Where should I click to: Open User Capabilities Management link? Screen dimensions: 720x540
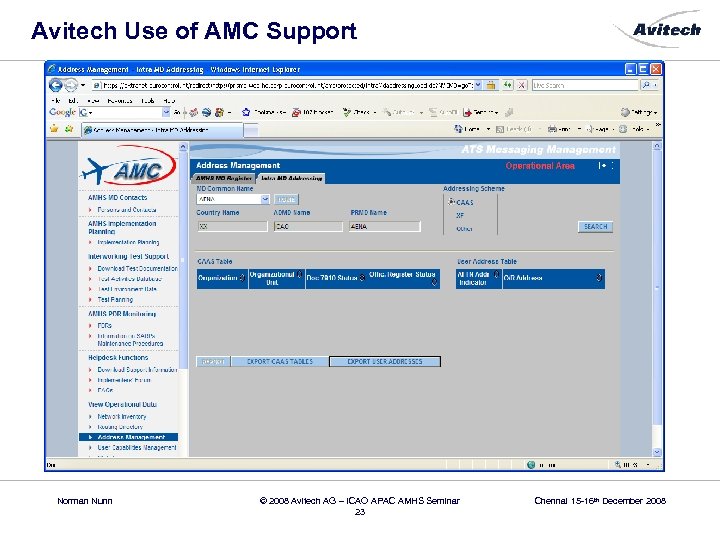coord(137,447)
